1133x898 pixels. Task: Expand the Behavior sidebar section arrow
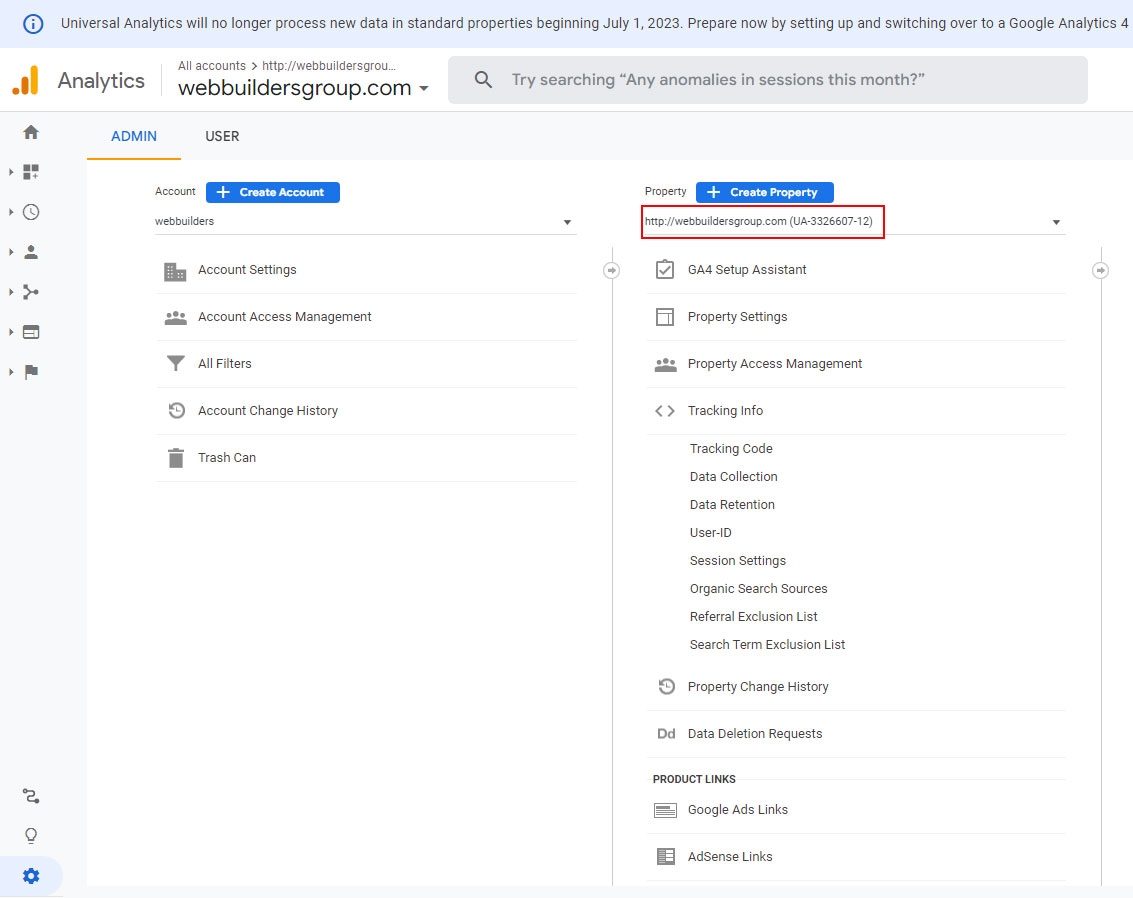pos(11,332)
